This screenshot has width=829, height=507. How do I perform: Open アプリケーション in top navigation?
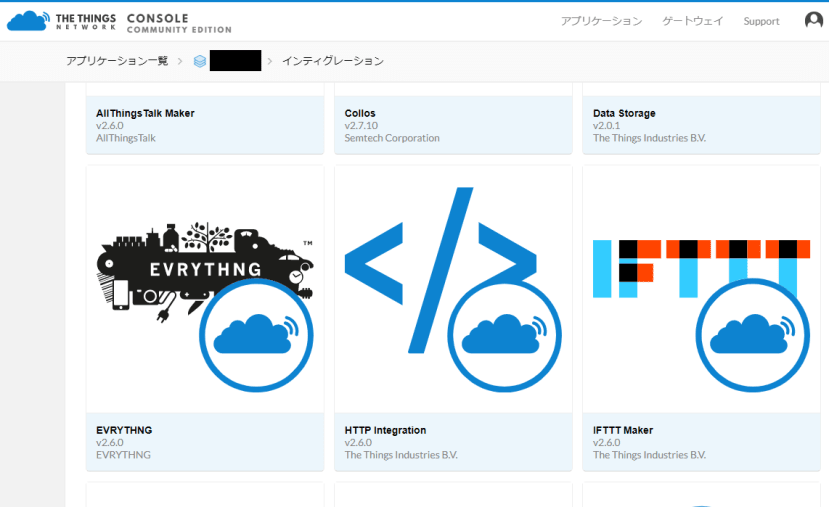coord(601,21)
